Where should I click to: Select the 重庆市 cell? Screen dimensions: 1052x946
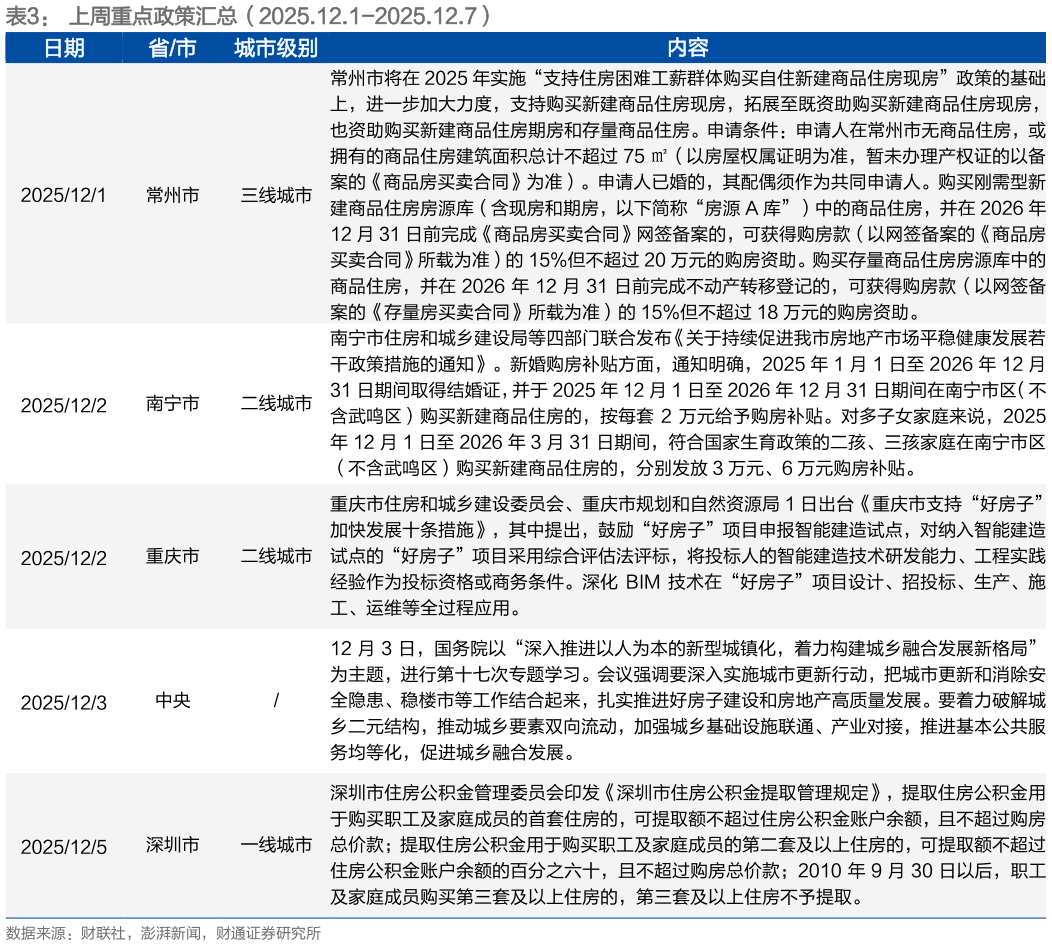[172, 556]
